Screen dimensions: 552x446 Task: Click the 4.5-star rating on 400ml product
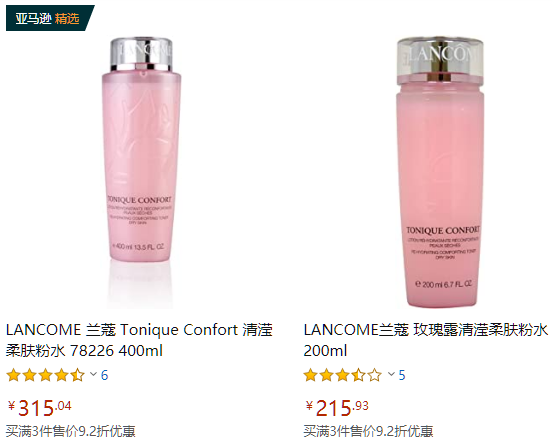pos(46,375)
